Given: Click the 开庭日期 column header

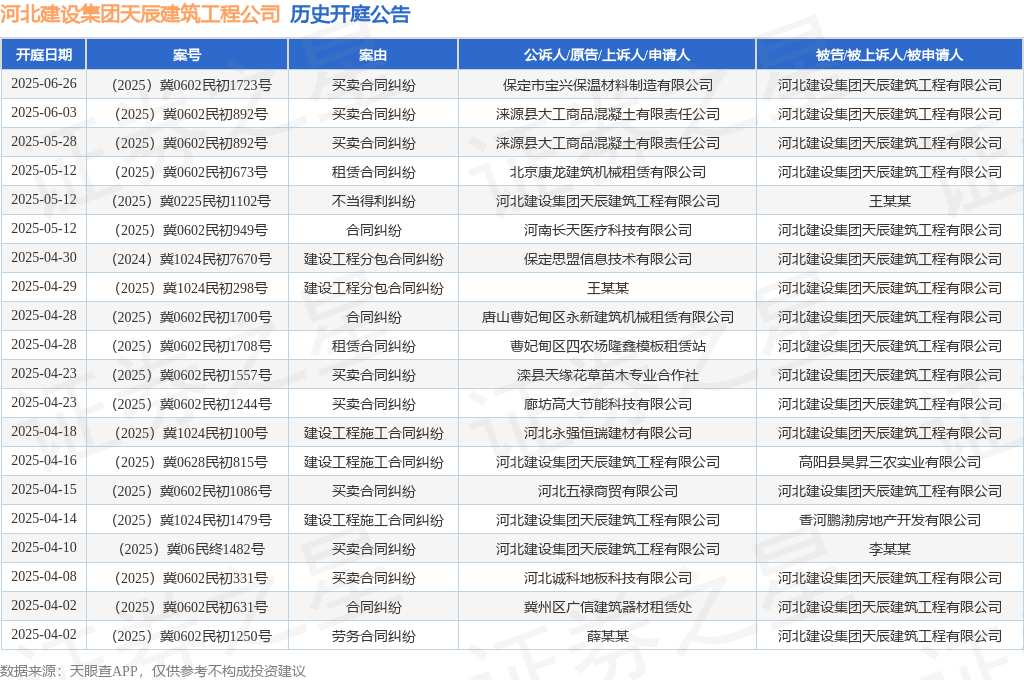Looking at the screenshot, I should click(x=44, y=55).
